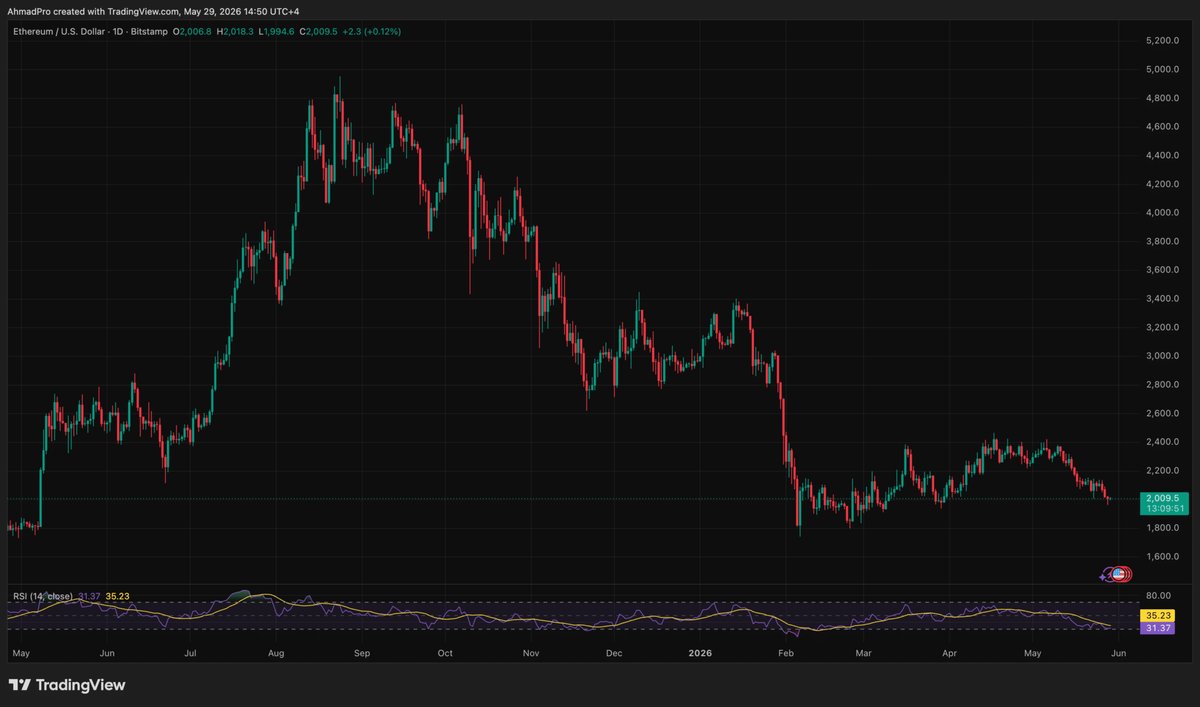1200x707 pixels.
Task: Click the US flag economic event marker
Action: [x=1121, y=574]
